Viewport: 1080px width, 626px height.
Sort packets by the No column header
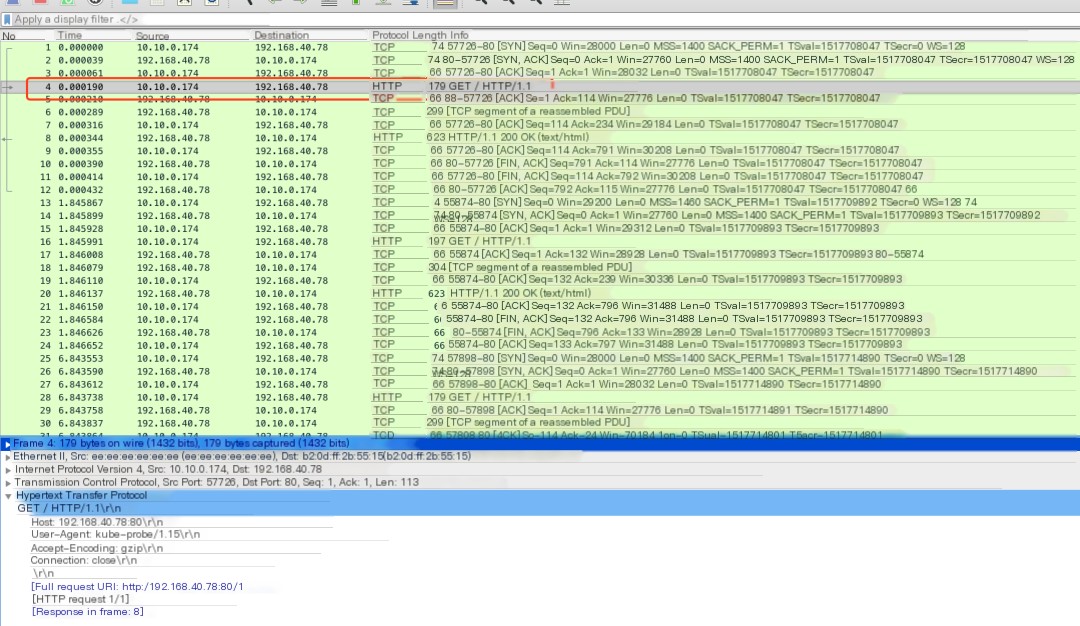(9, 36)
